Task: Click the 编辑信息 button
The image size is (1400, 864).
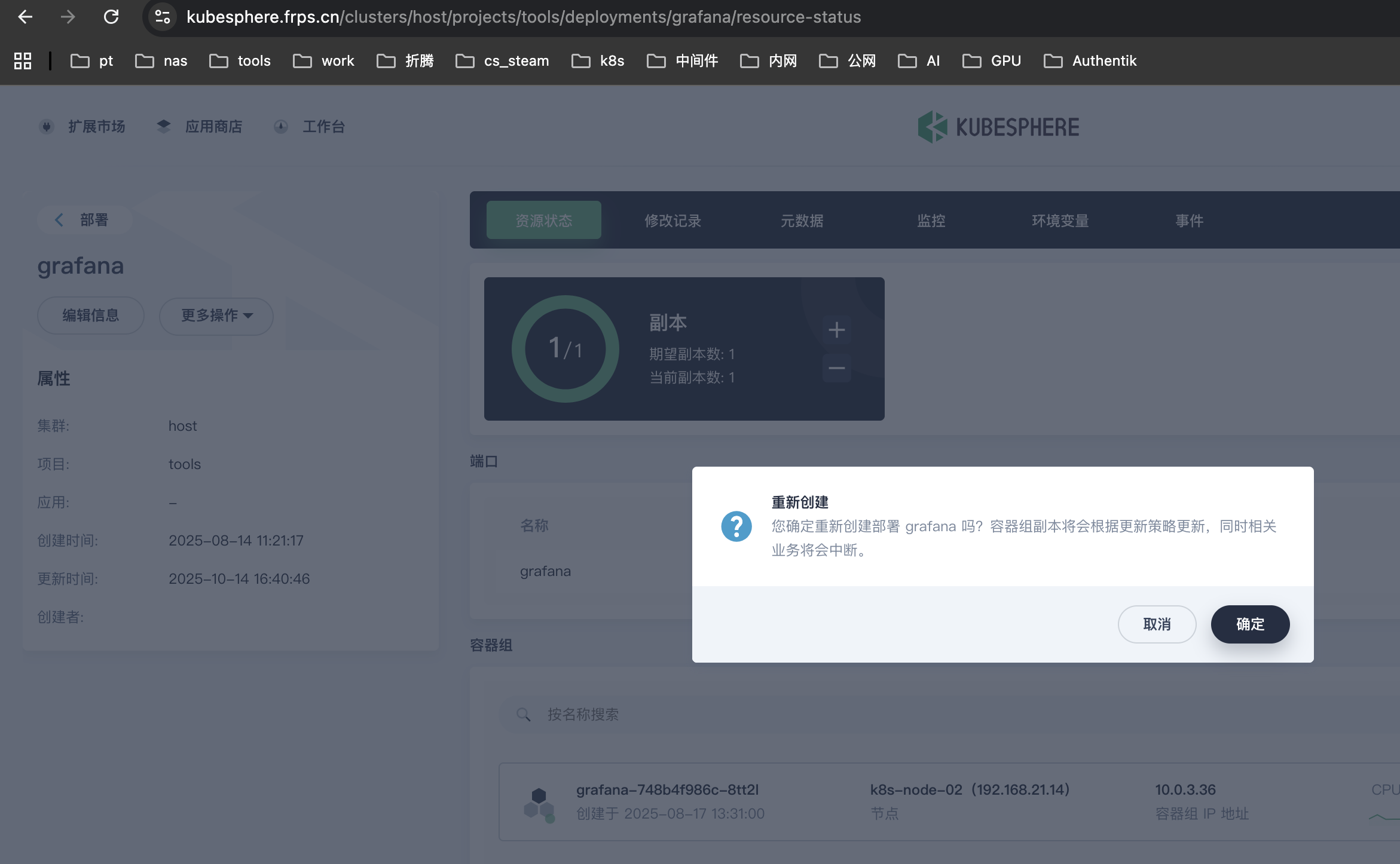Action: point(90,315)
